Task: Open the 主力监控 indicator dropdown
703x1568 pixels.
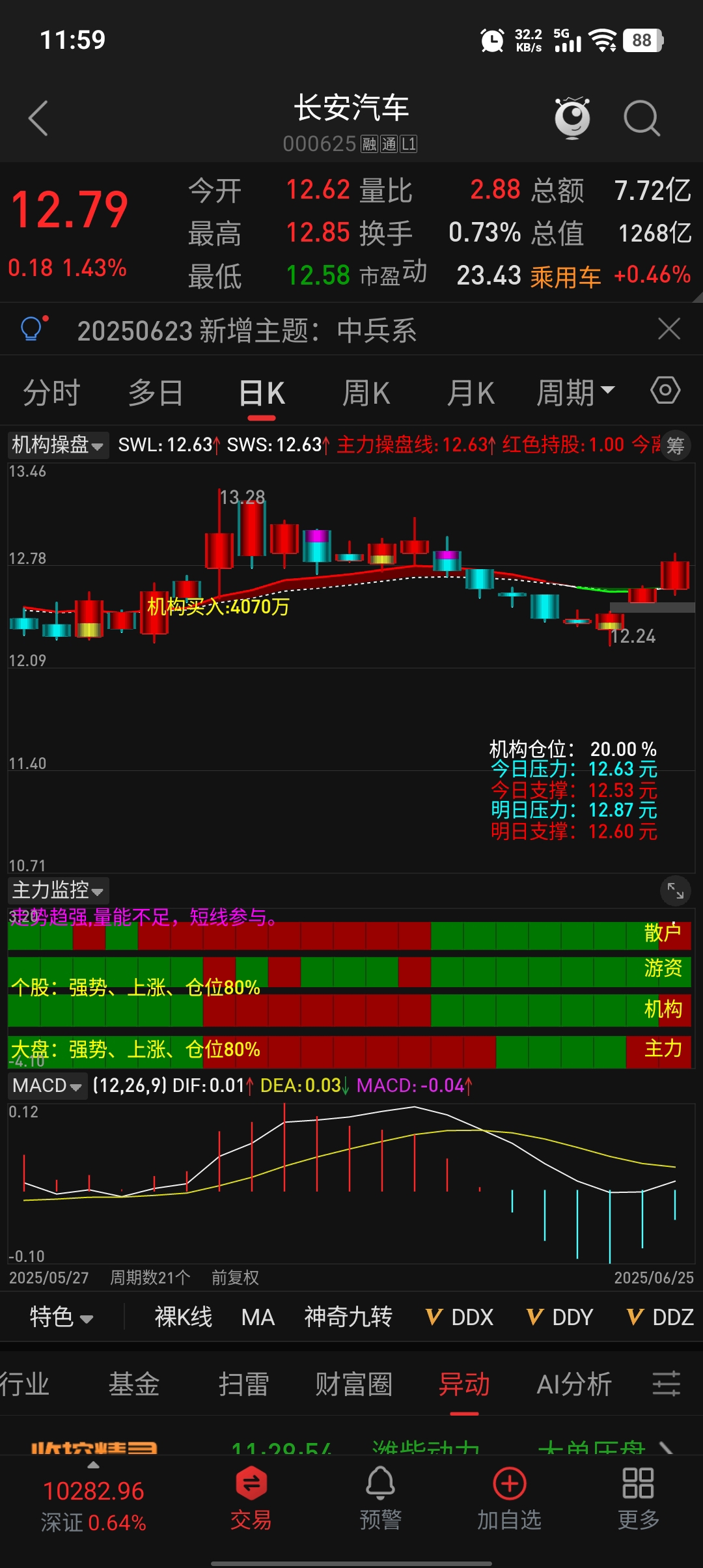Action: pos(58,890)
